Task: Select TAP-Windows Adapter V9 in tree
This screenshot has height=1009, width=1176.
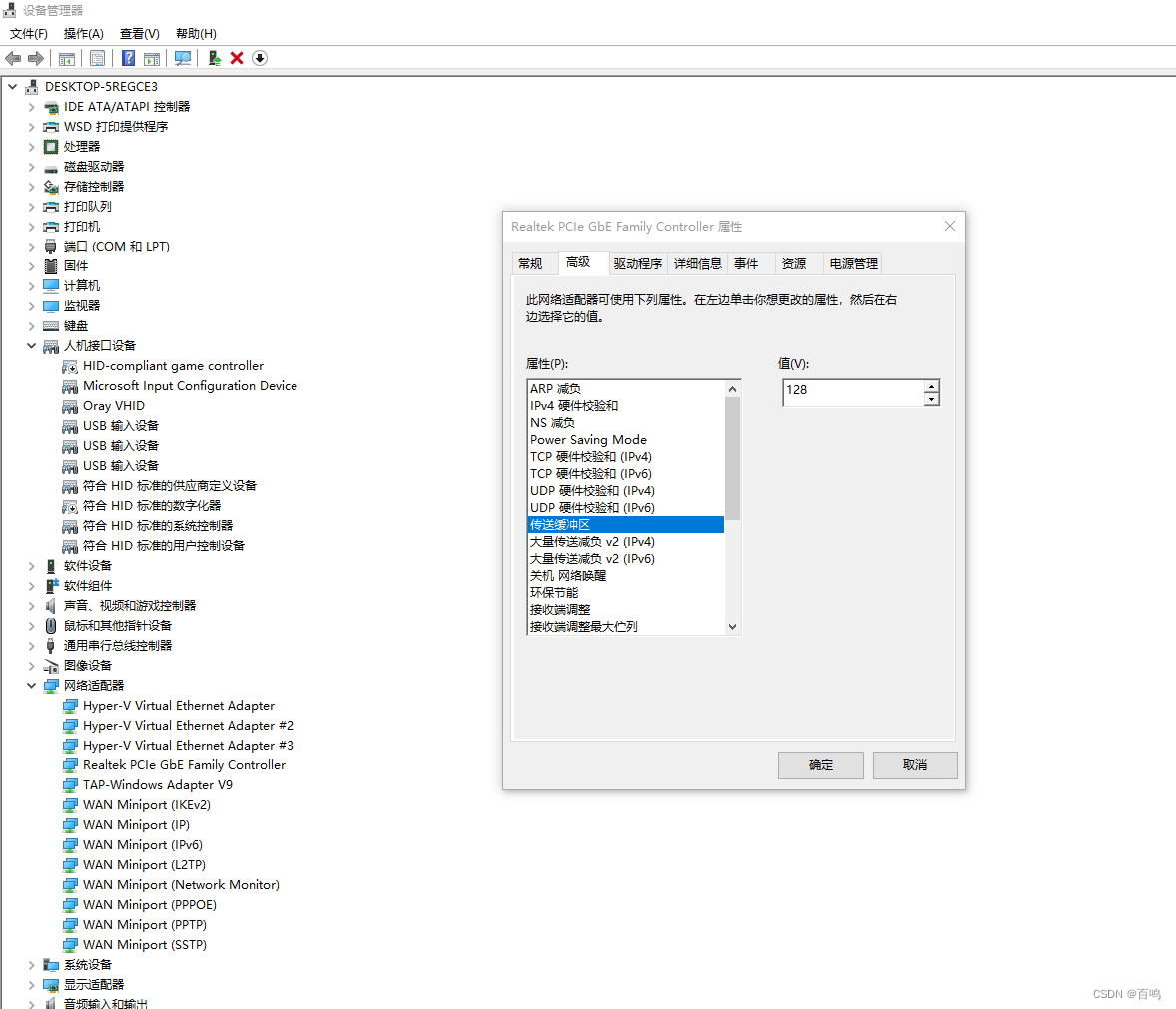Action: [x=158, y=785]
